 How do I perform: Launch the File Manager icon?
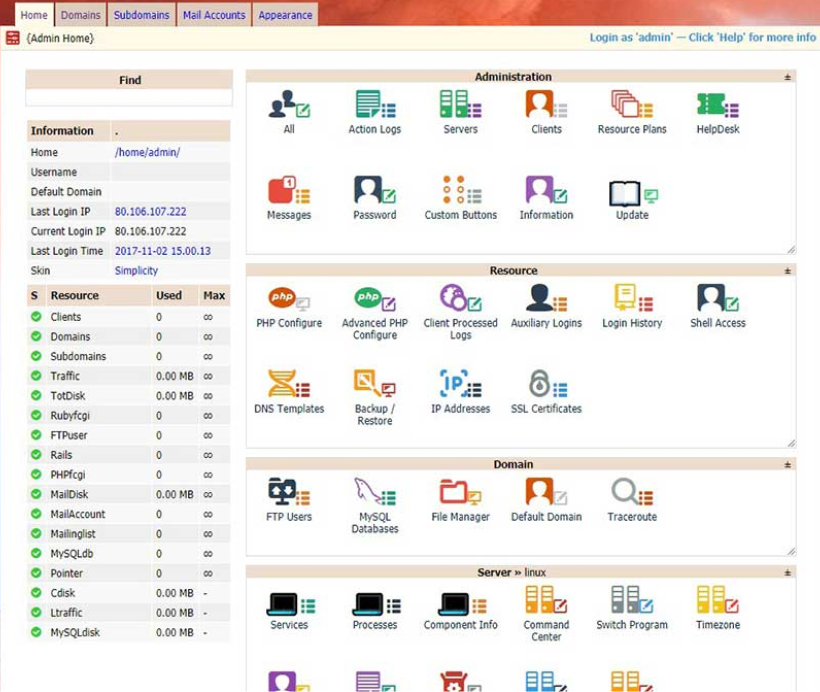[460, 493]
